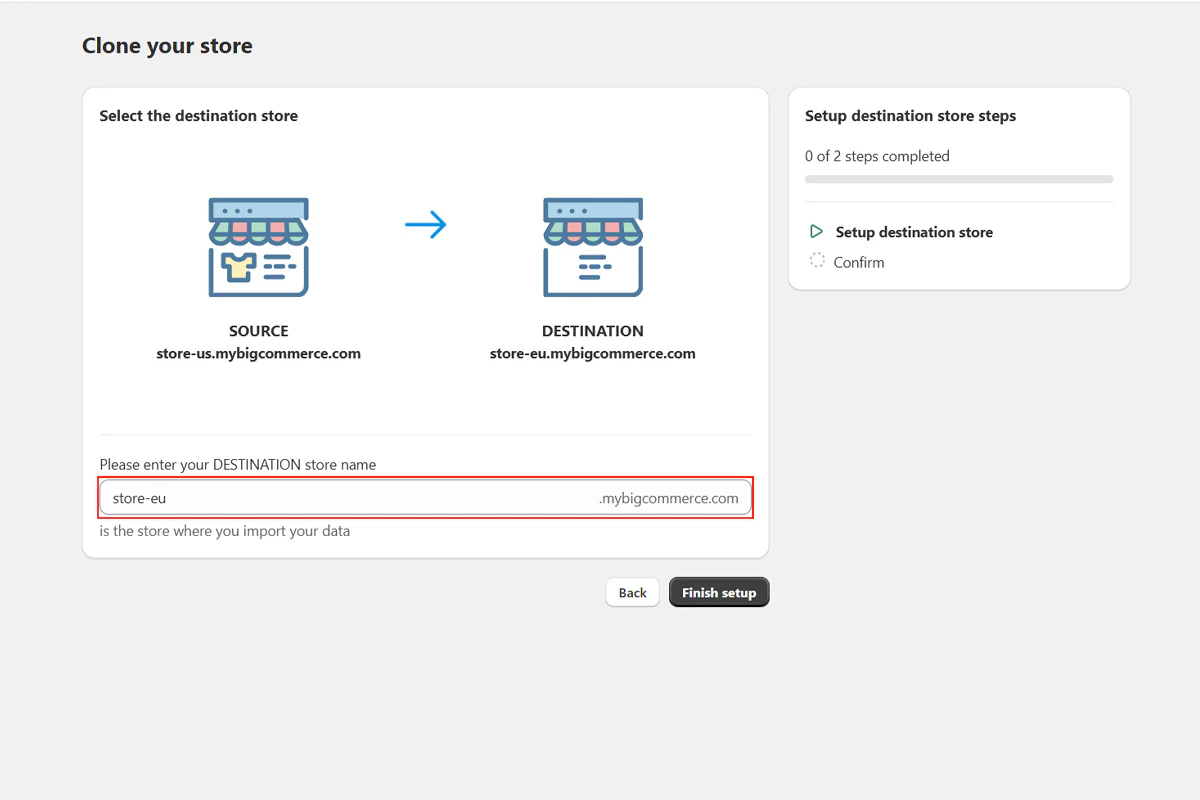Click the SOURCE label

pos(258,331)
